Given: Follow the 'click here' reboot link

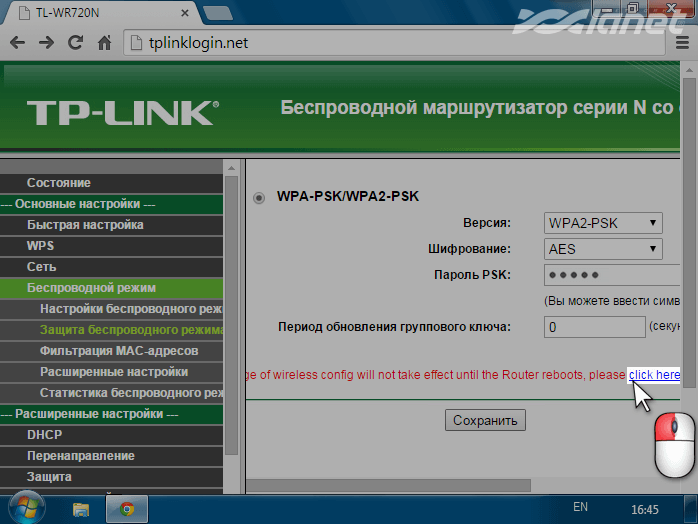Looking at the screenshot, I should tap(654, 375).
